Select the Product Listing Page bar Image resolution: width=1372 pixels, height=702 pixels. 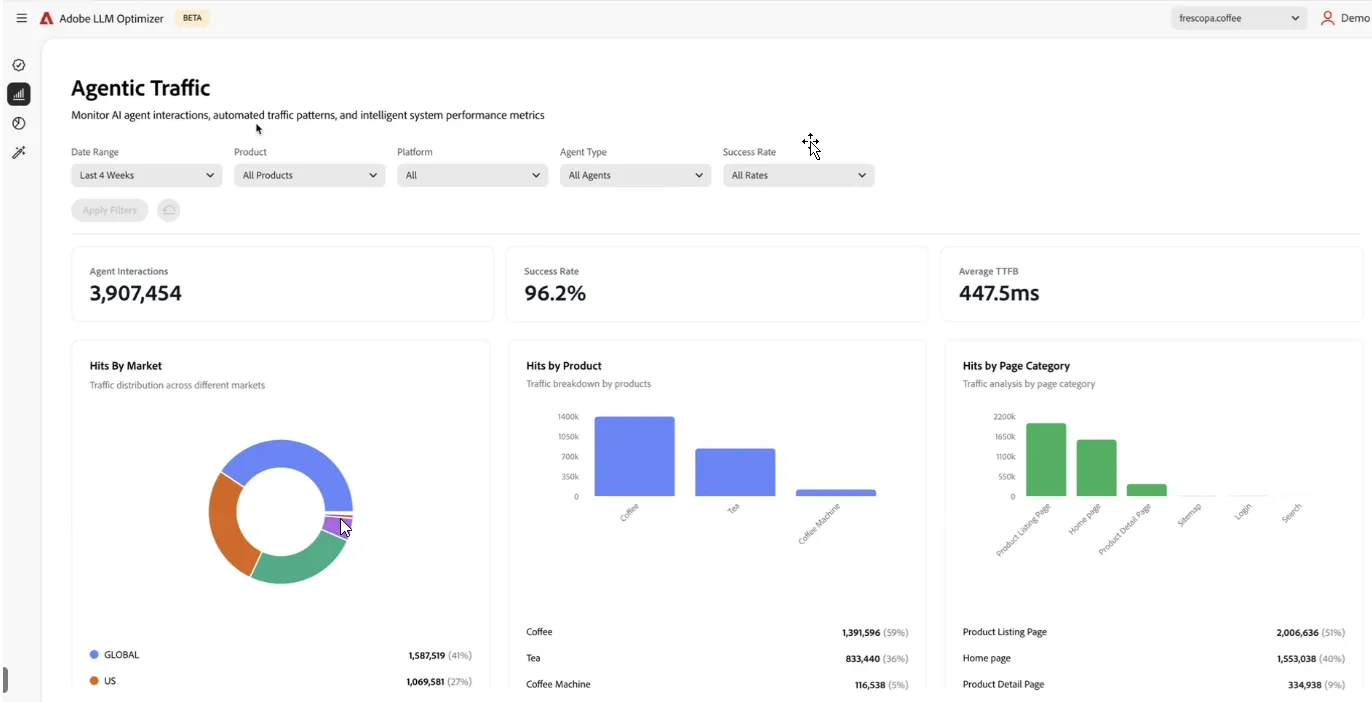click(1045, 460)
